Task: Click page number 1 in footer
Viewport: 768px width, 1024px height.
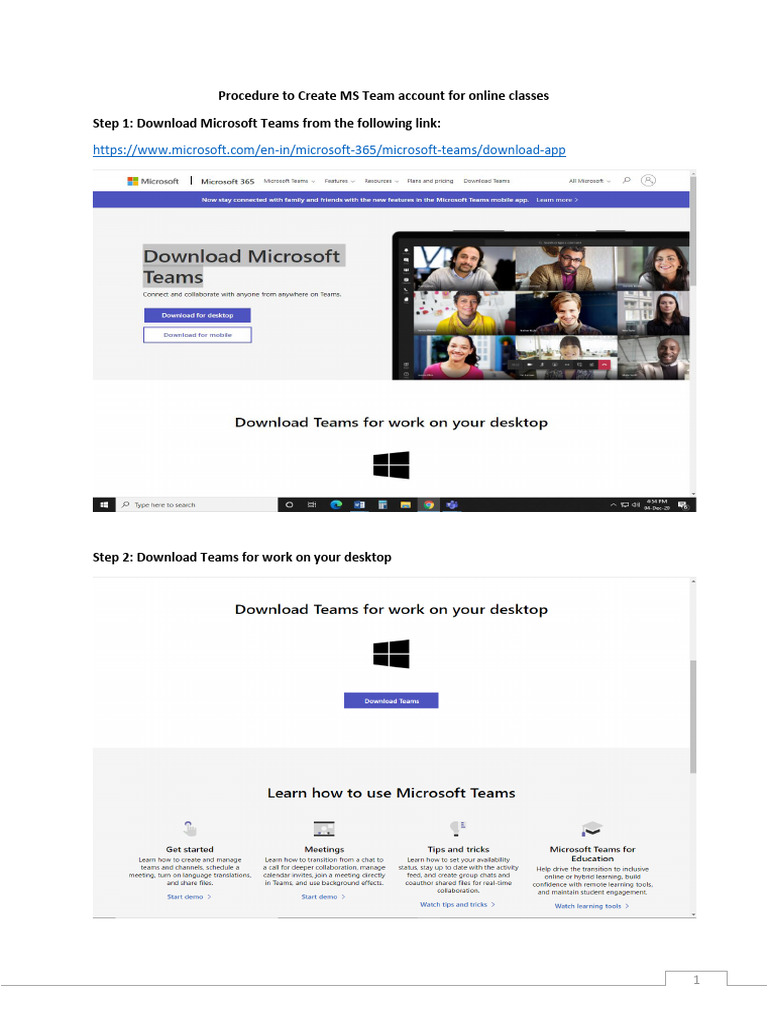Action: pyautogui.click(x=696, y=980)
